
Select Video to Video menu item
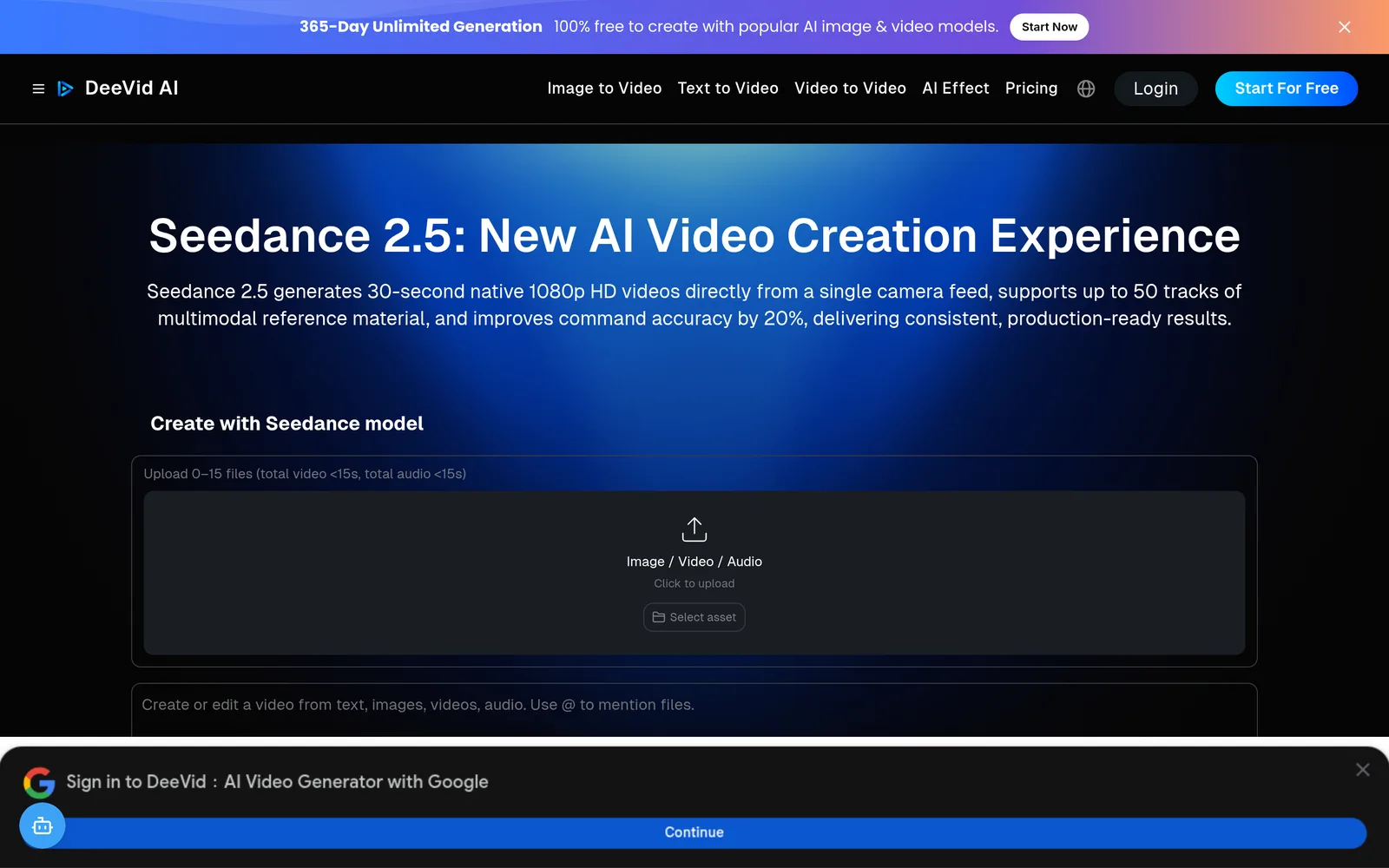click(x=850, y=89)
